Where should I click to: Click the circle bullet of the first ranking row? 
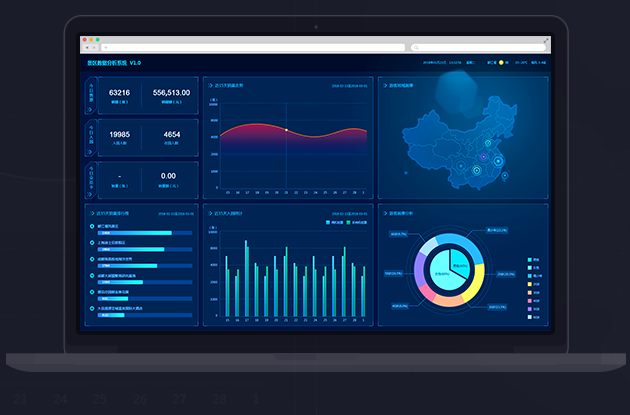tap(92, 226)
